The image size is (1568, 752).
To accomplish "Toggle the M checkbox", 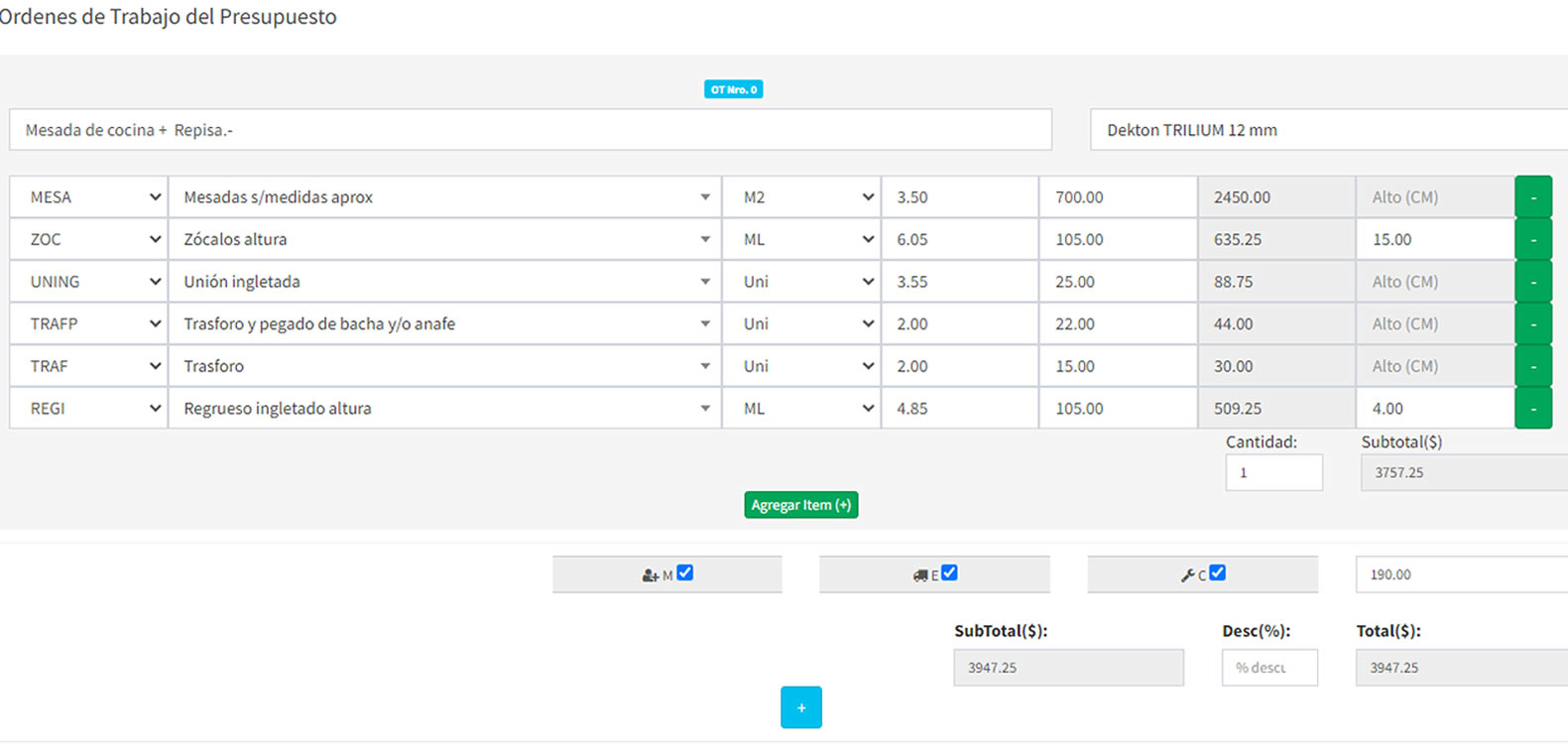I will (x=684, y=572).
